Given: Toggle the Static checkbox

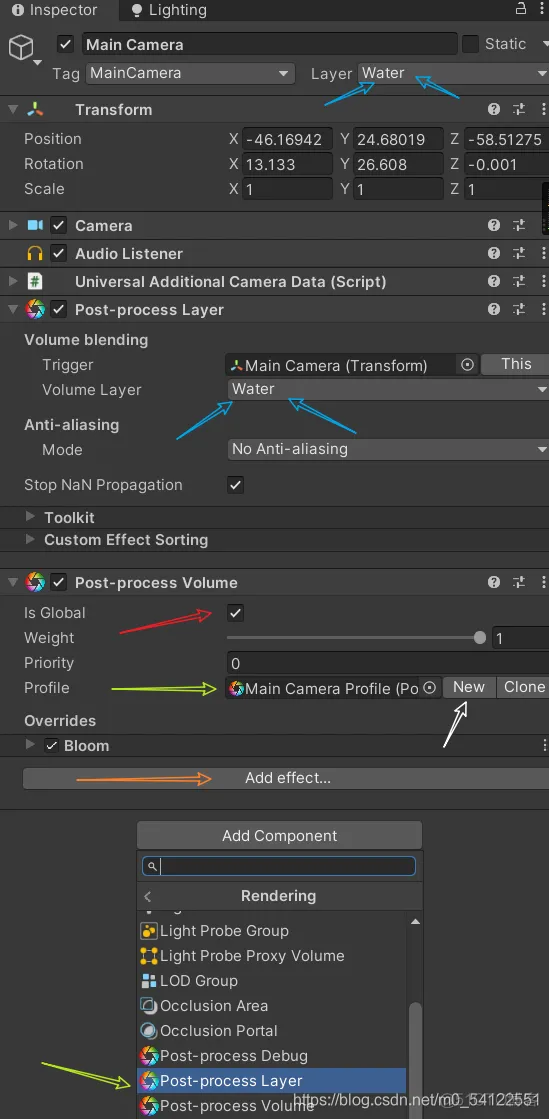Looking at the screenshot, I should (x=470, y=44).
